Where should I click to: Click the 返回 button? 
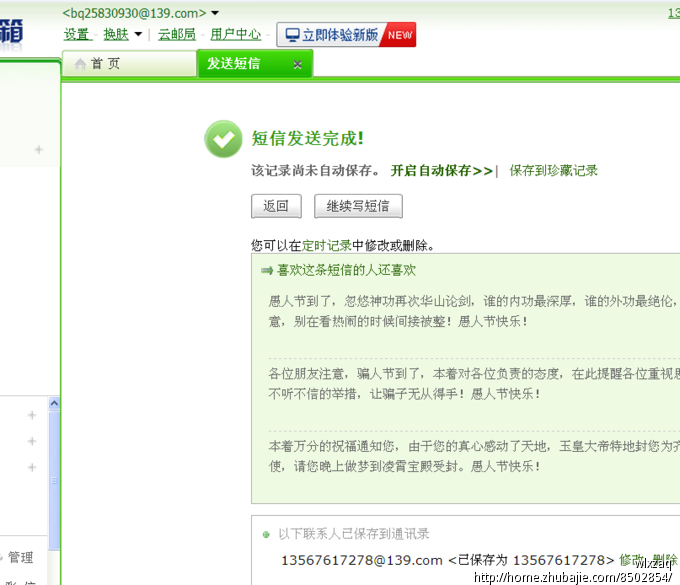point(276,206)
